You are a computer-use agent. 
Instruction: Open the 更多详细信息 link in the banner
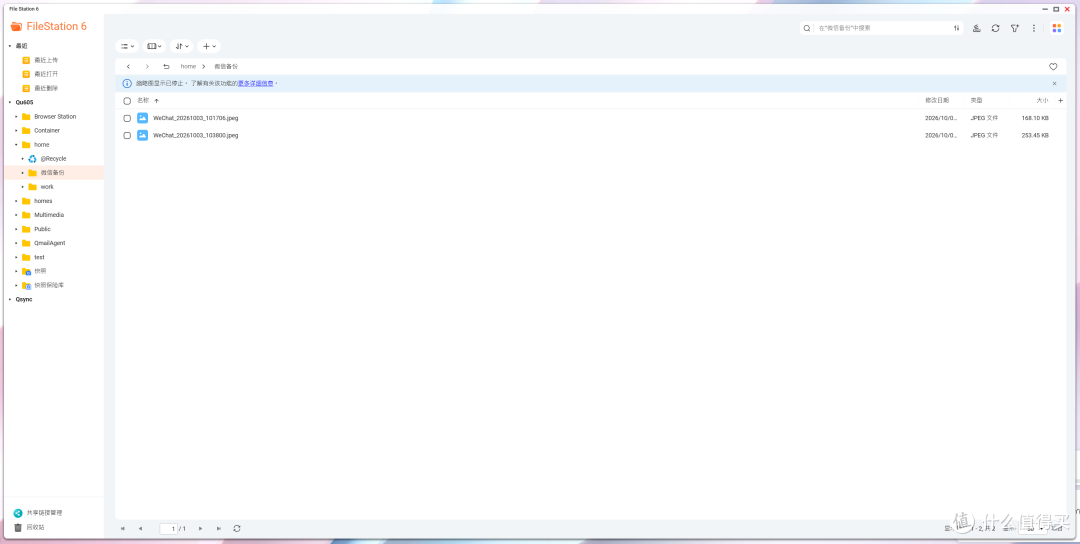coord(256,83)
